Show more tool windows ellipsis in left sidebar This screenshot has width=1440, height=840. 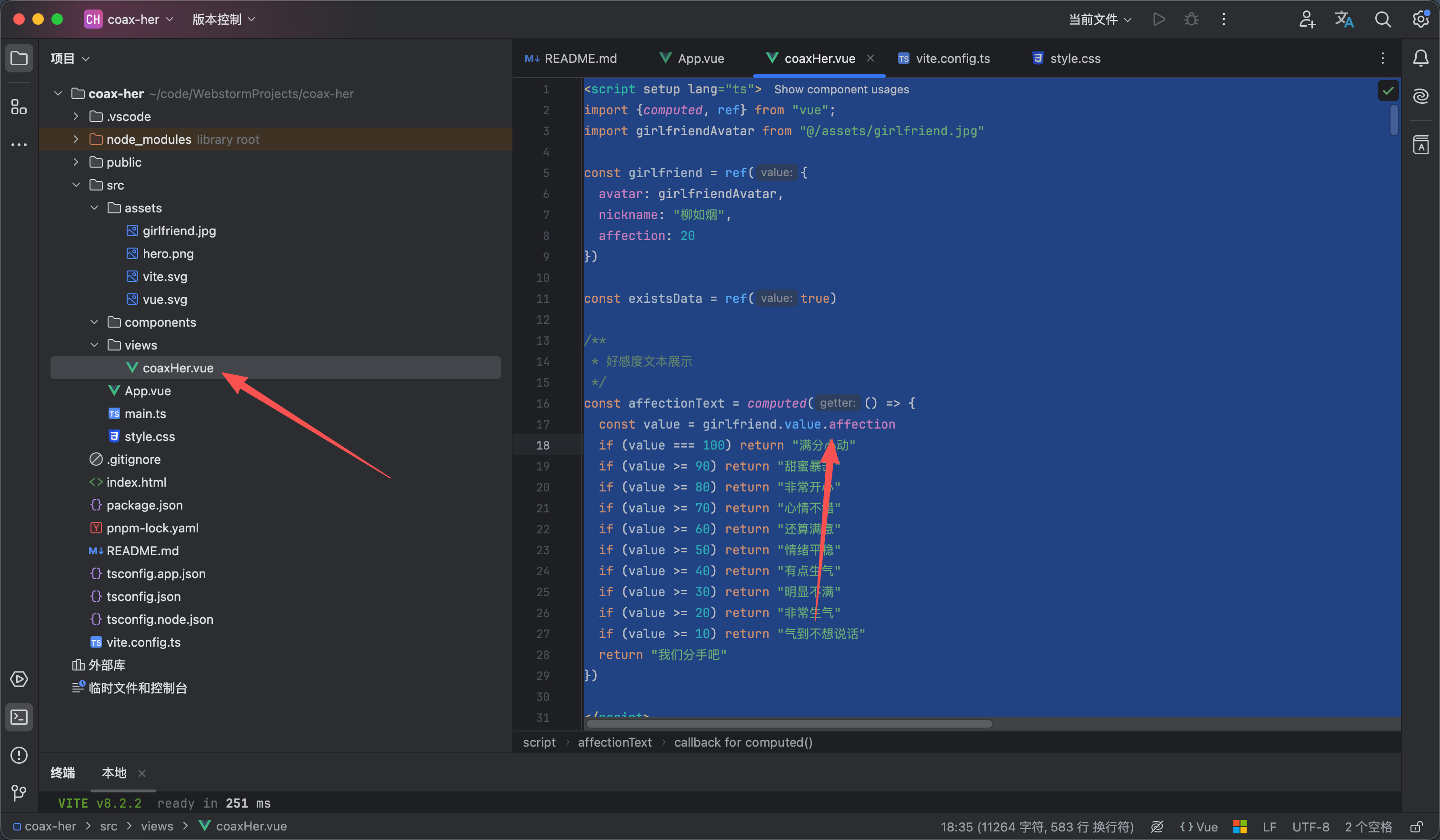[x=19, y=145]
